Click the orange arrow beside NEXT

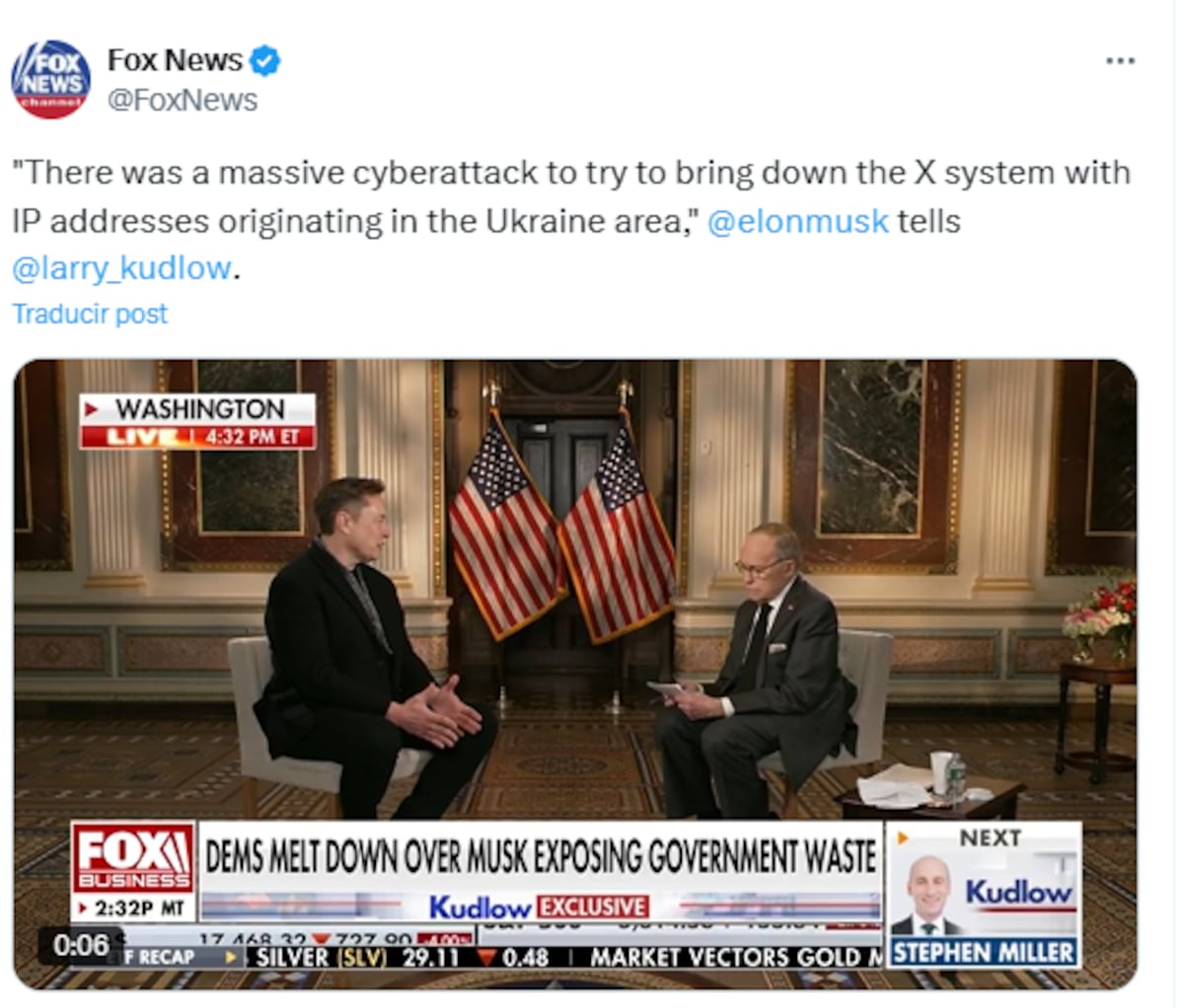coord(903,839)
